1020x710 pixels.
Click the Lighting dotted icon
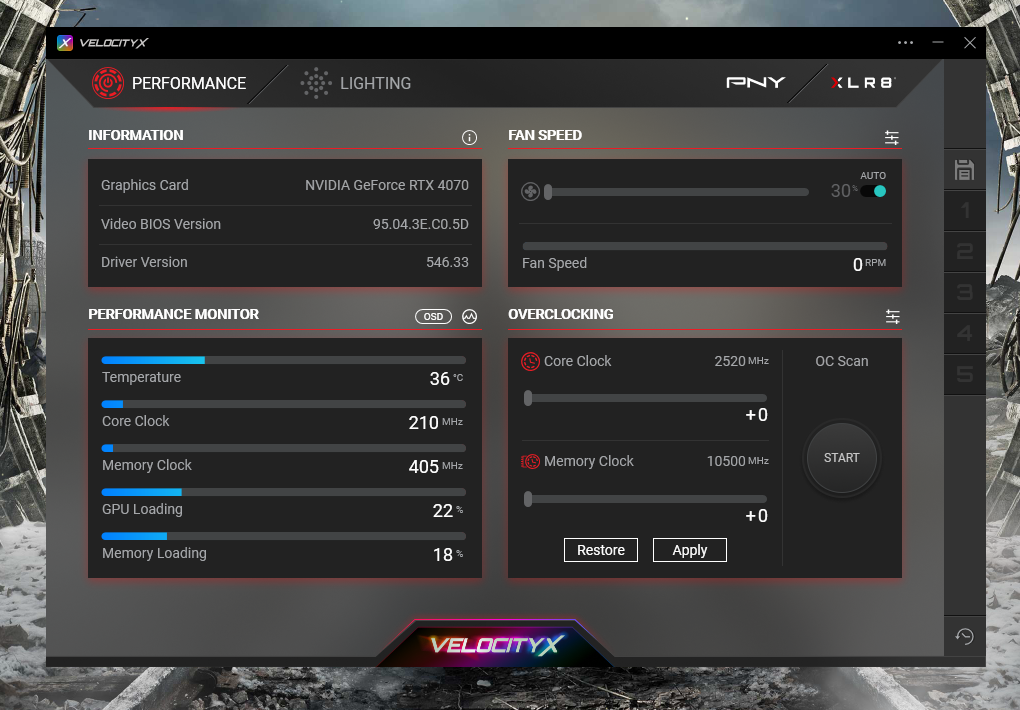tap(315, 83)
